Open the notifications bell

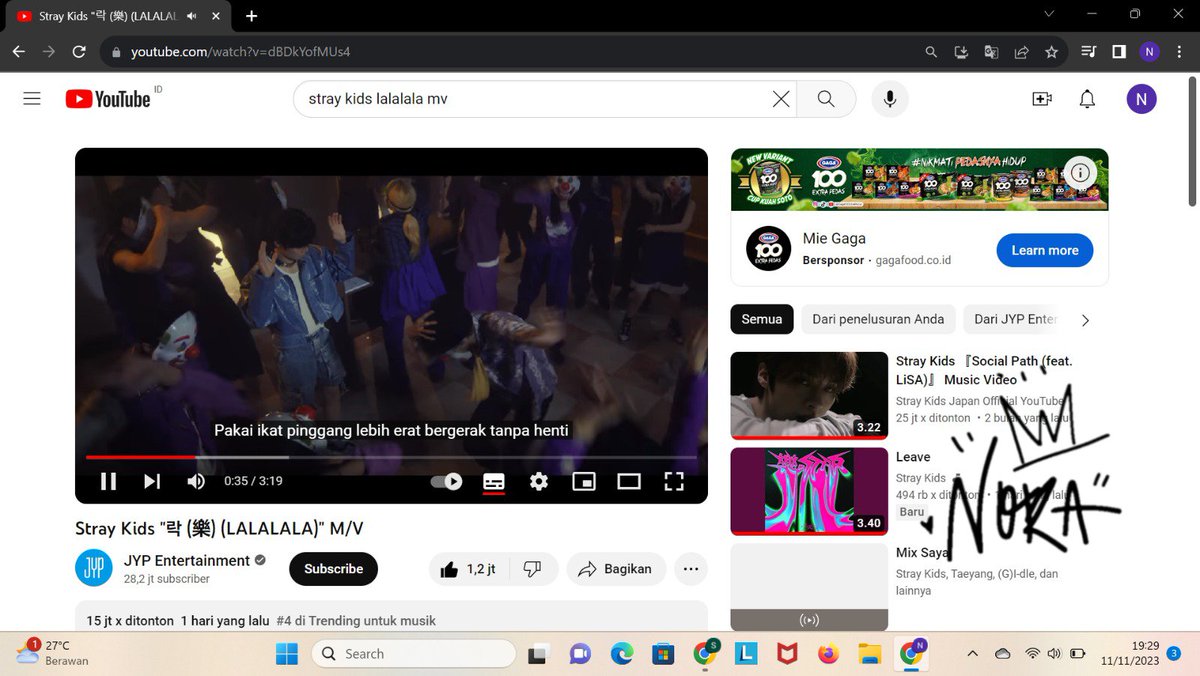pyautogui.click(x=1087, y=99)
